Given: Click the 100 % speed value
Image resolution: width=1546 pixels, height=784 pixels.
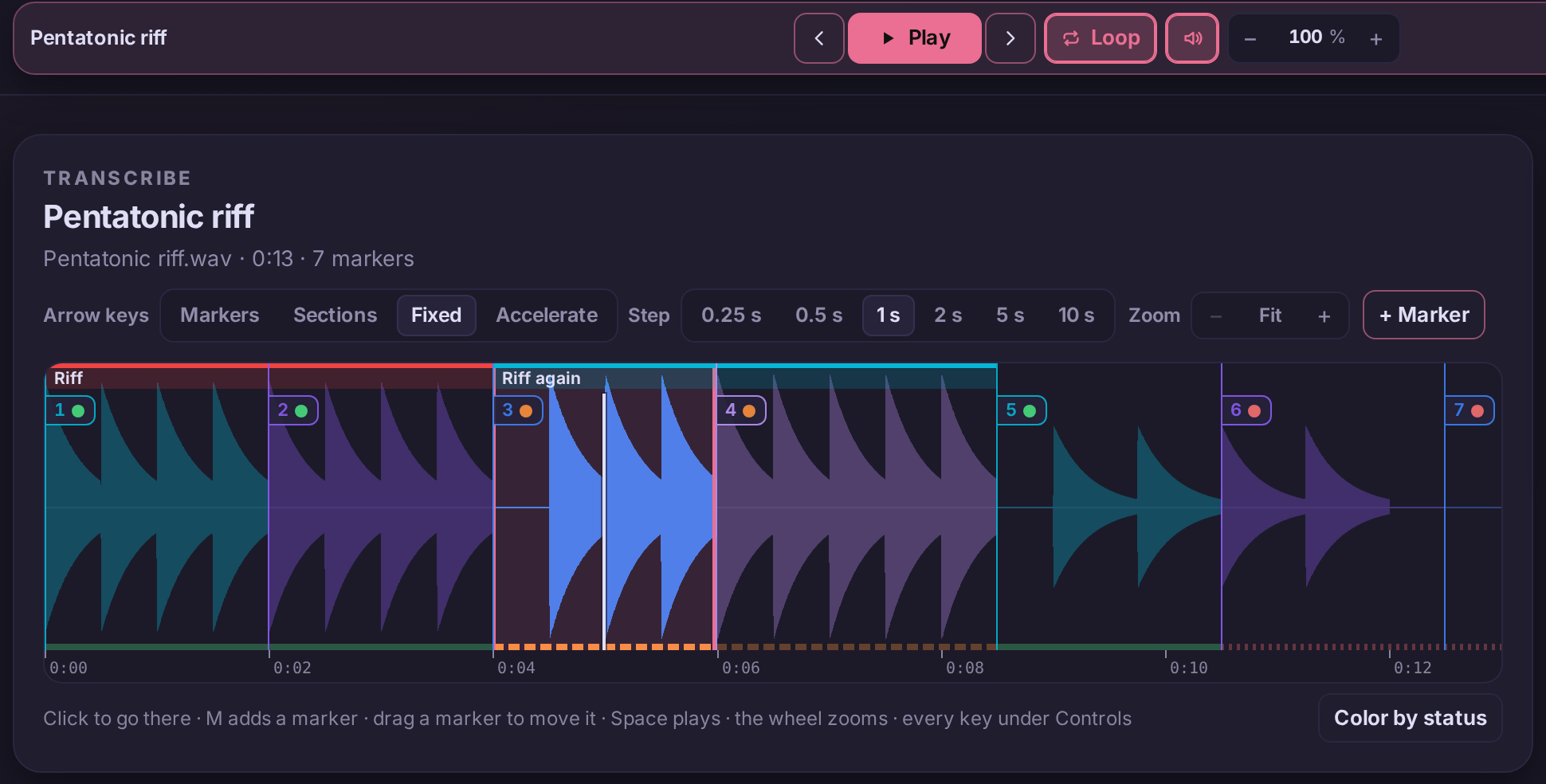Looking at the screenshot, I should [1316, 37].
